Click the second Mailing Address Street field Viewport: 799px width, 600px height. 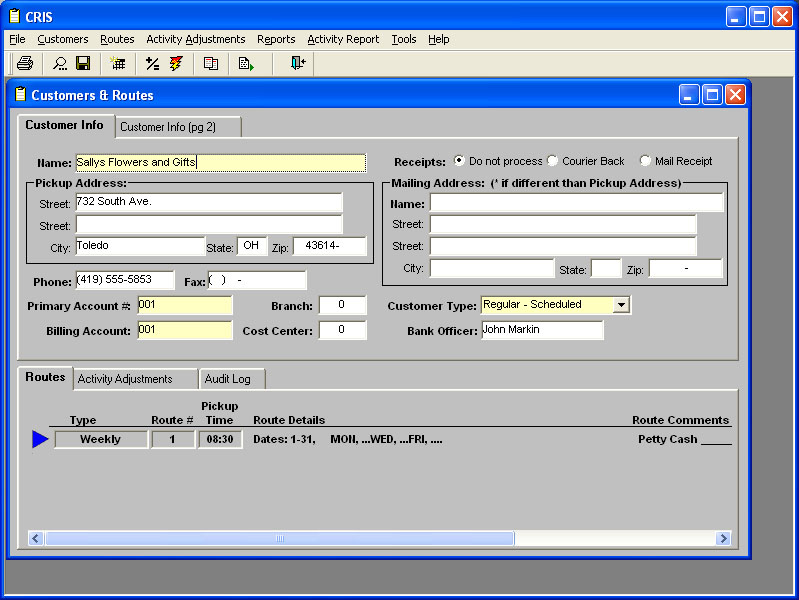[563, 246]
